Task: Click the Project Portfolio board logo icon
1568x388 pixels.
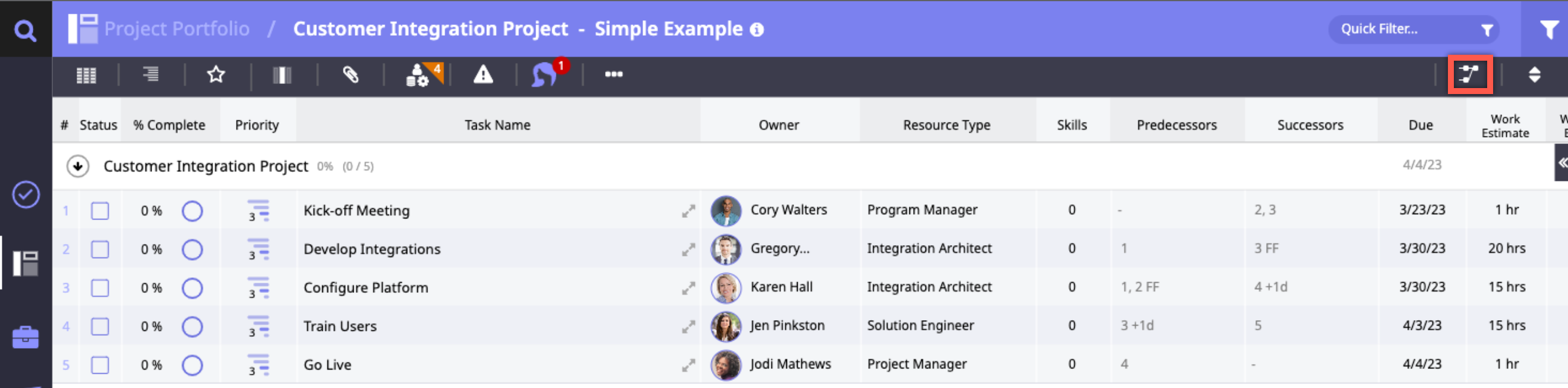Action: (83, 29)
